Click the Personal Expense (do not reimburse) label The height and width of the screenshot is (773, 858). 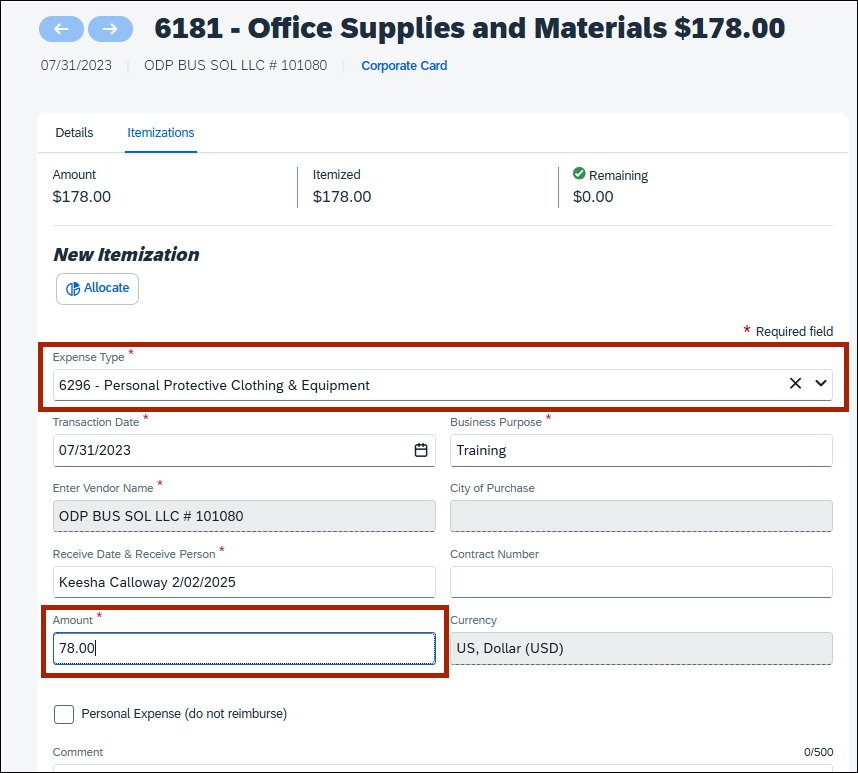click(x=184, y=714)
